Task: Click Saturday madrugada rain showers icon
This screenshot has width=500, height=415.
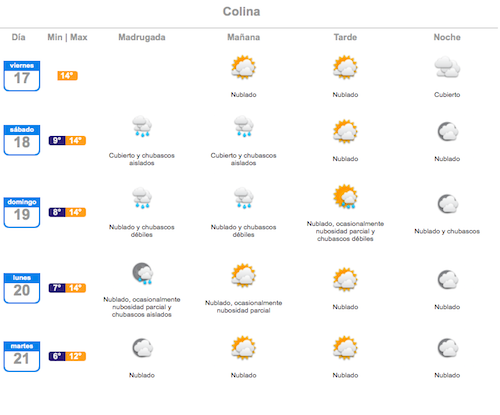Action: tap(142, 126)
